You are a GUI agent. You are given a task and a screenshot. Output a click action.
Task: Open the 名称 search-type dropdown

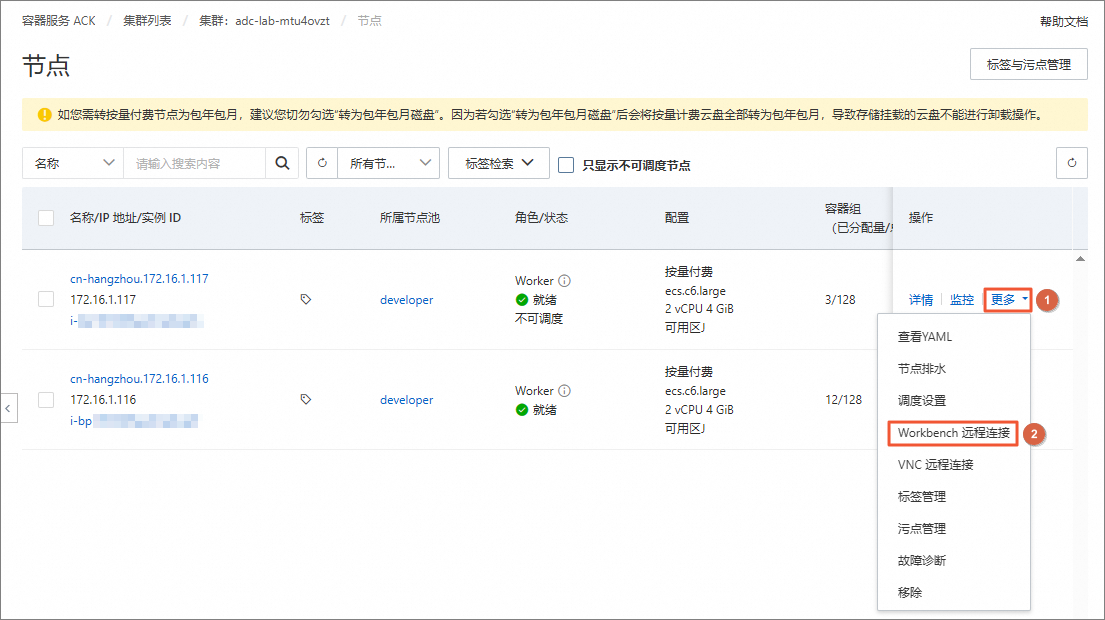point(73,163)
